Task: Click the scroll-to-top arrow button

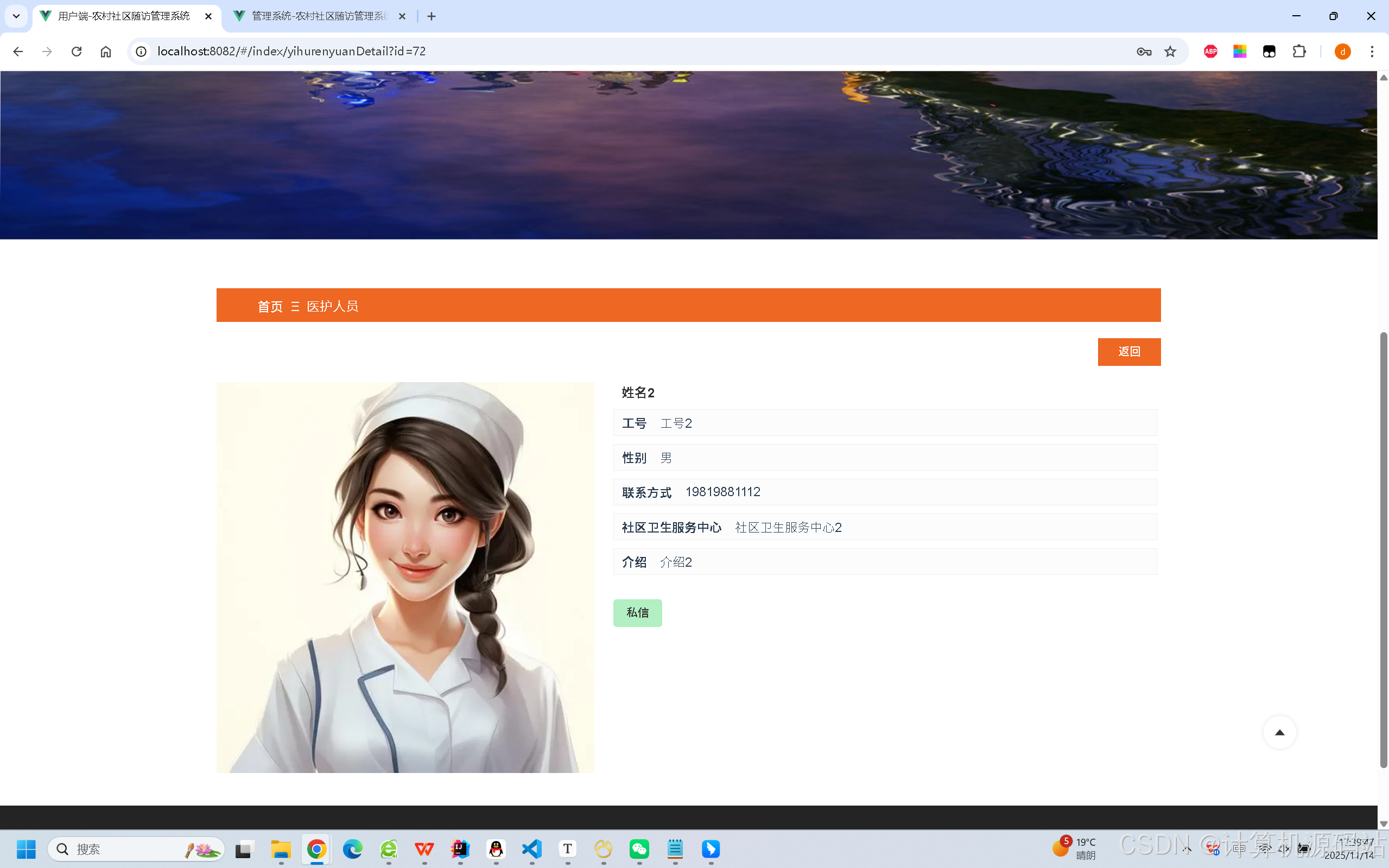Action: pos(1279,732)
